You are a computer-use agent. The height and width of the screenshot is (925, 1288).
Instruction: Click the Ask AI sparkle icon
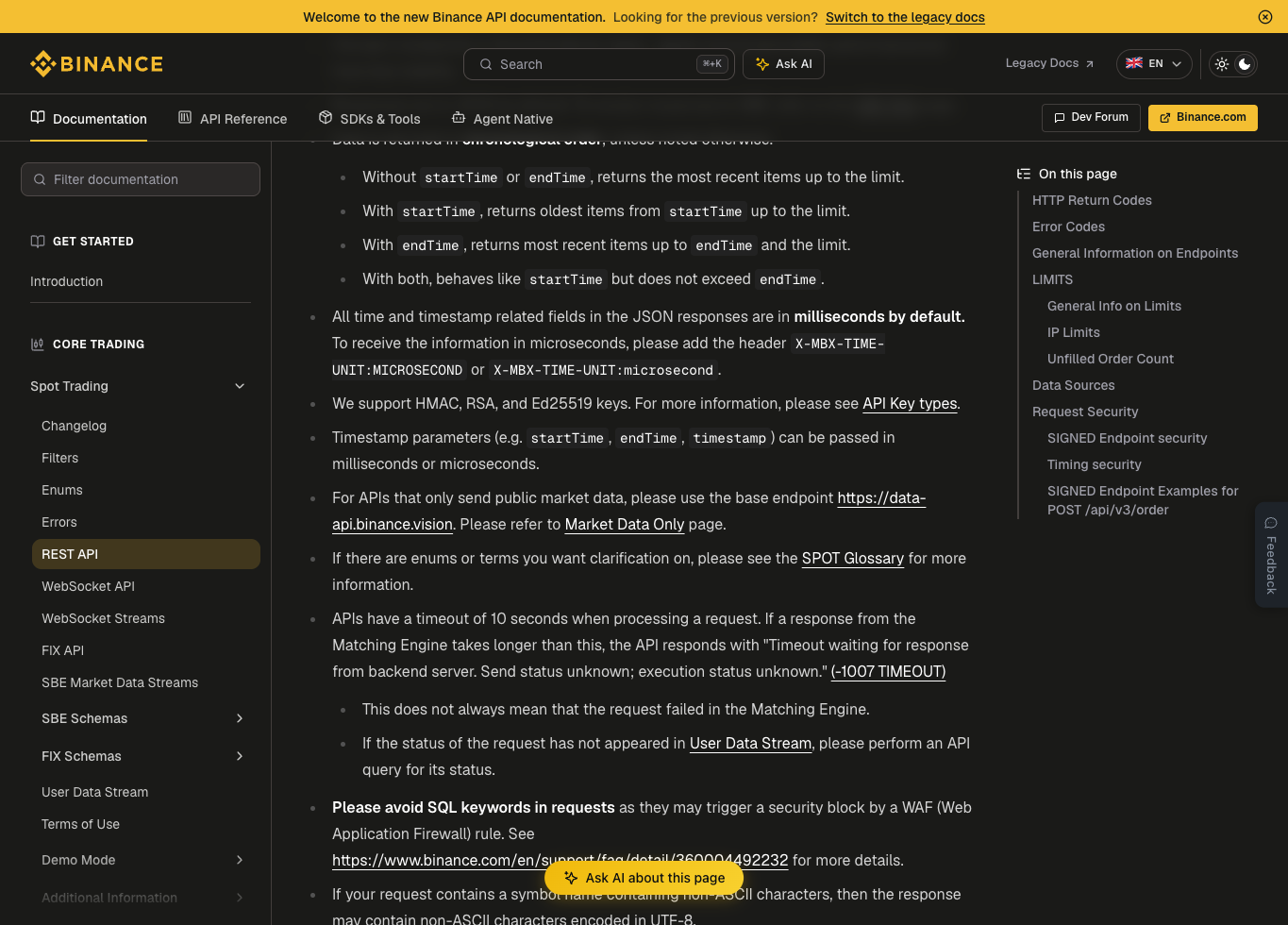(762, 64)
